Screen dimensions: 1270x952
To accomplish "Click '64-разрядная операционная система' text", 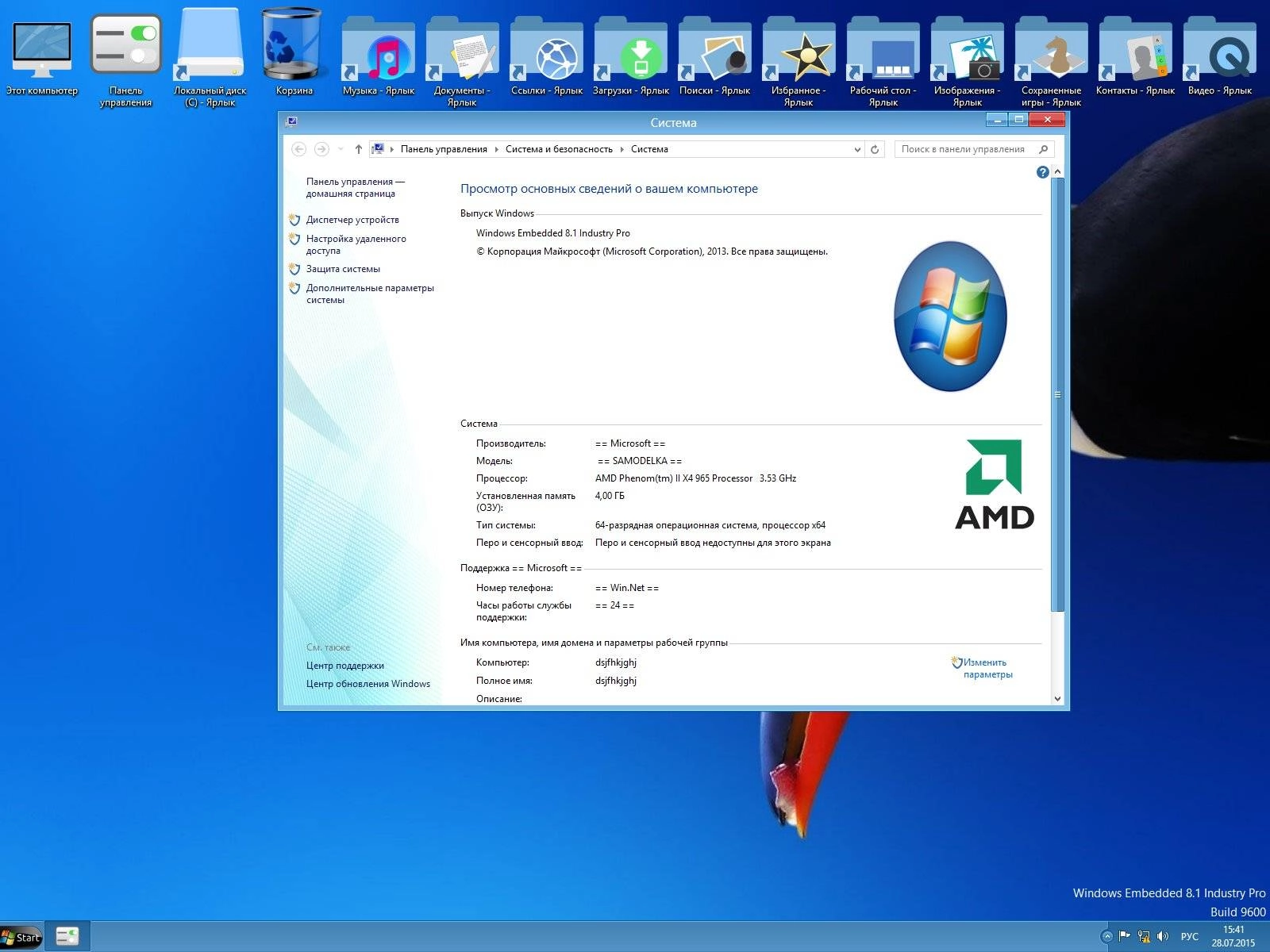I will [x=677, y=525].
